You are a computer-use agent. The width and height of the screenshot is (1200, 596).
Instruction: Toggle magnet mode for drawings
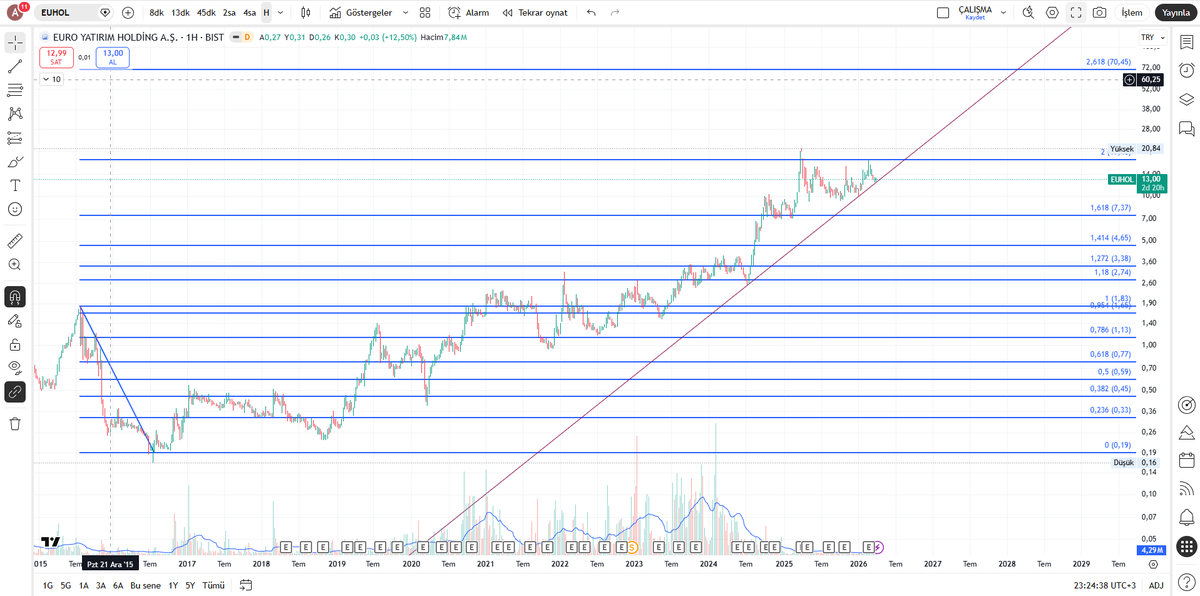15,297
